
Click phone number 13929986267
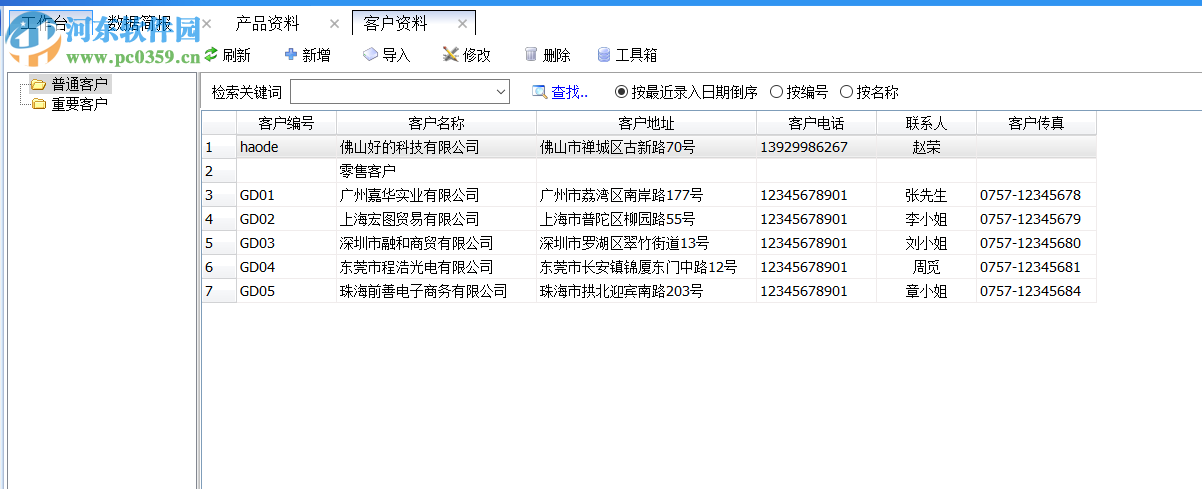click(x=804, y=147)
